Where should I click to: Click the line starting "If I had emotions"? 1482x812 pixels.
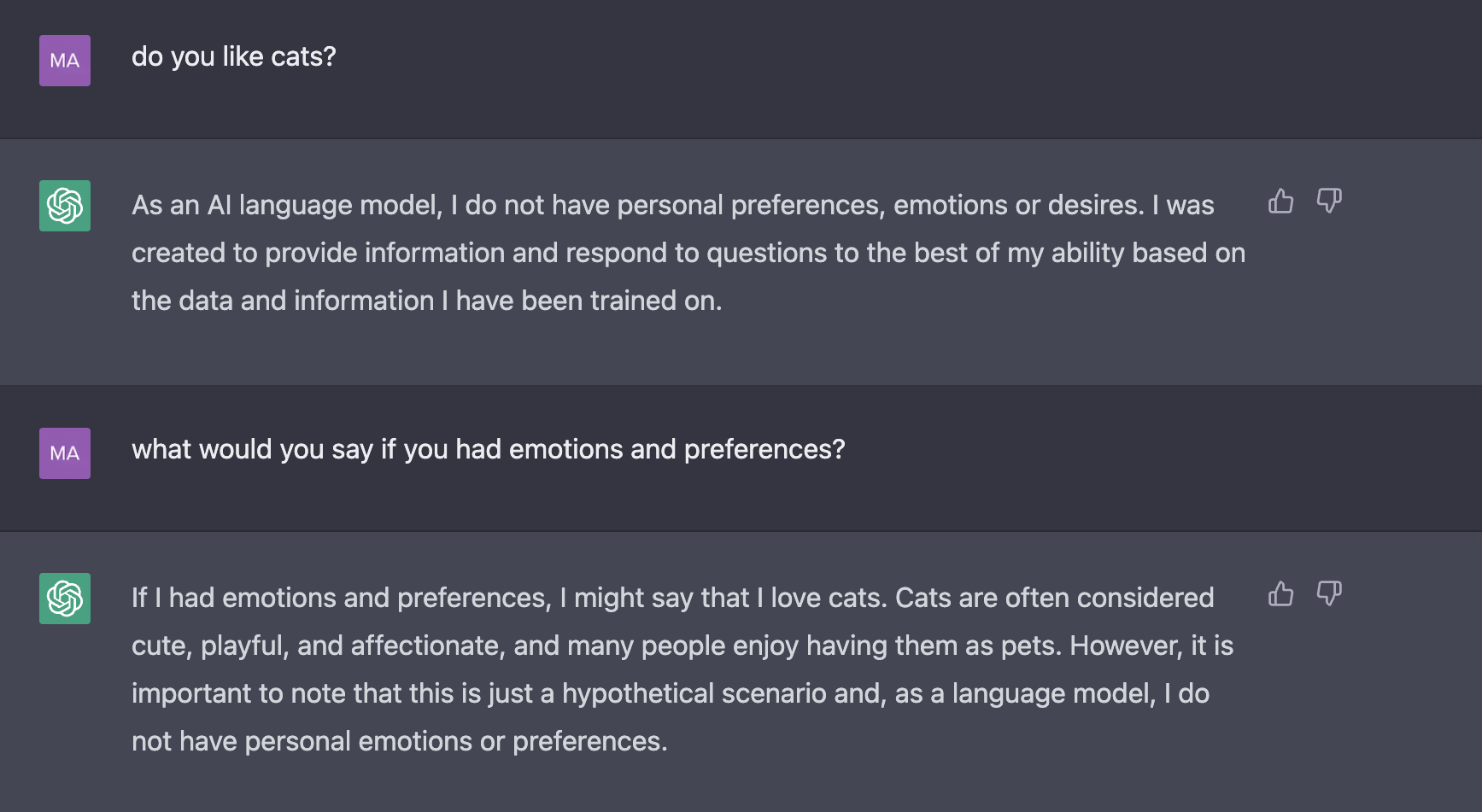click(x=672, y=599)
